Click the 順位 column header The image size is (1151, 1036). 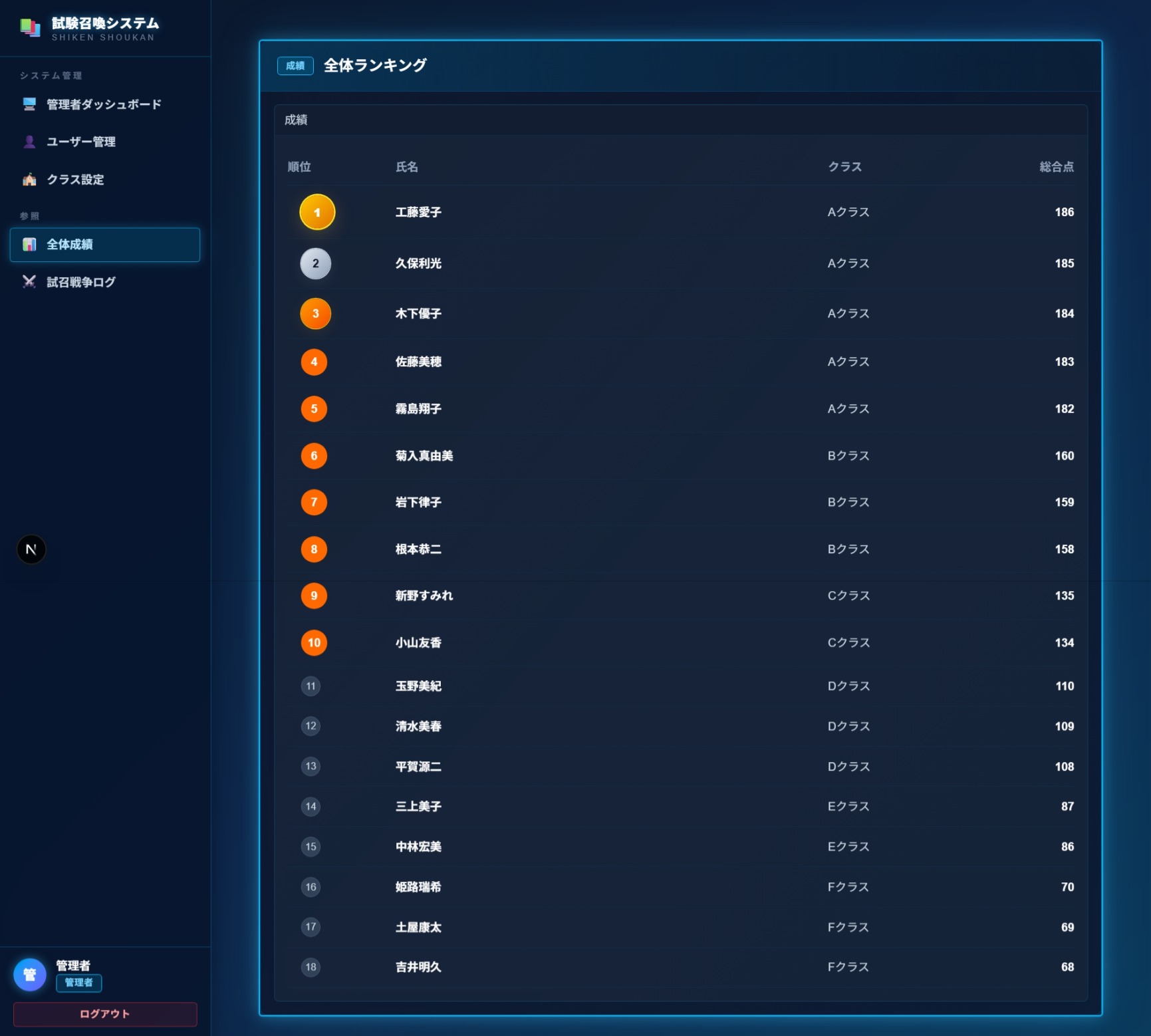(299, 167)
